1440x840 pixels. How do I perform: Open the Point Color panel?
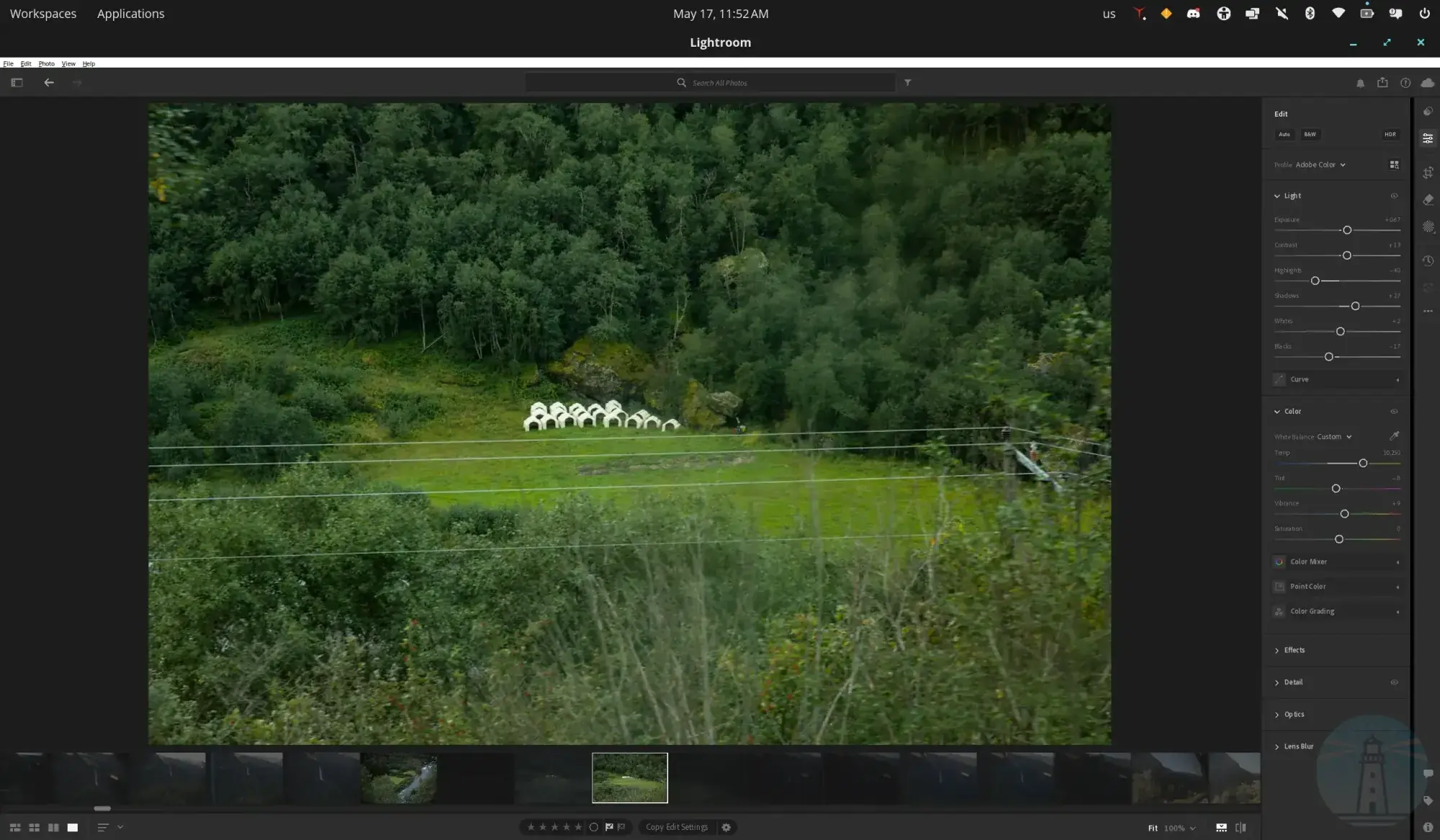coord(1336,587)
